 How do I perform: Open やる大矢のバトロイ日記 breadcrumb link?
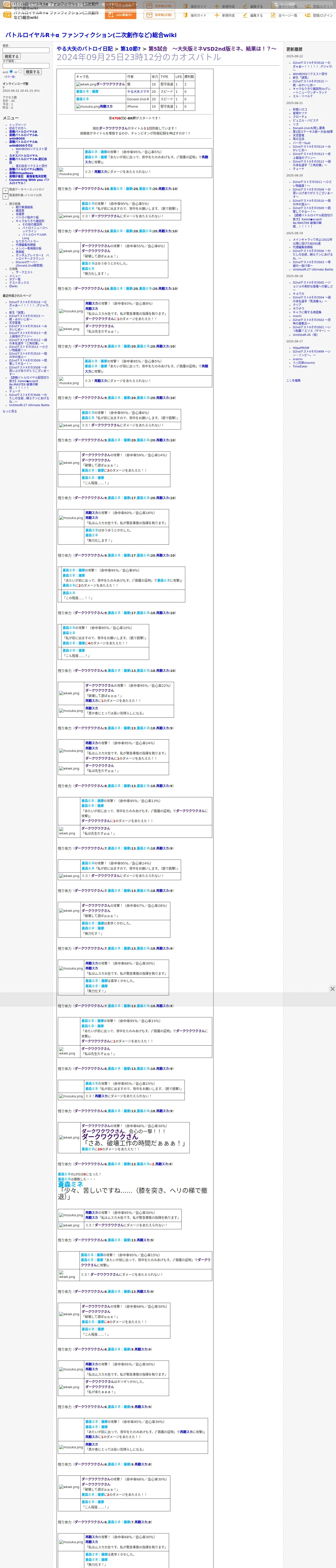[x=85, y=49]
